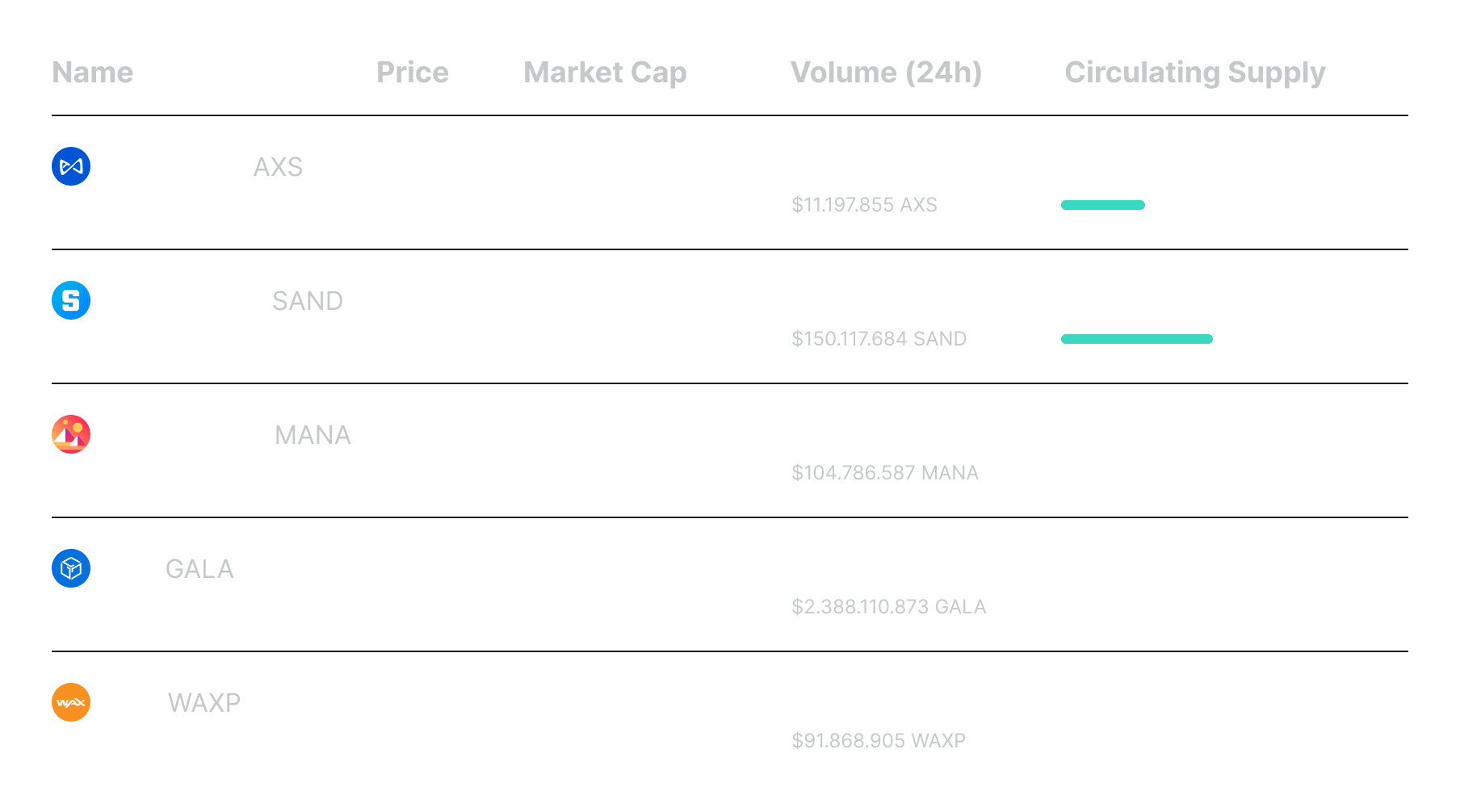Click the orange WAX coin icon

click(x=71, y=702)
